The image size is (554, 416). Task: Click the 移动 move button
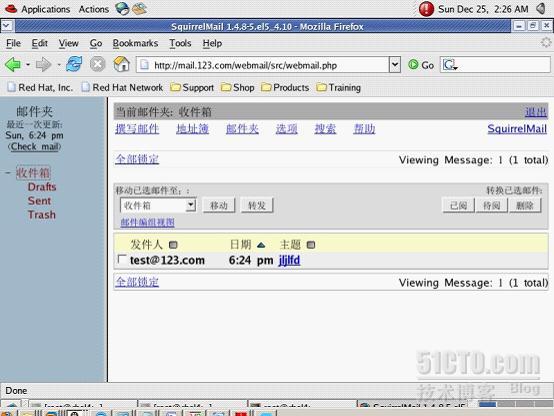click(x=219, y=205)
